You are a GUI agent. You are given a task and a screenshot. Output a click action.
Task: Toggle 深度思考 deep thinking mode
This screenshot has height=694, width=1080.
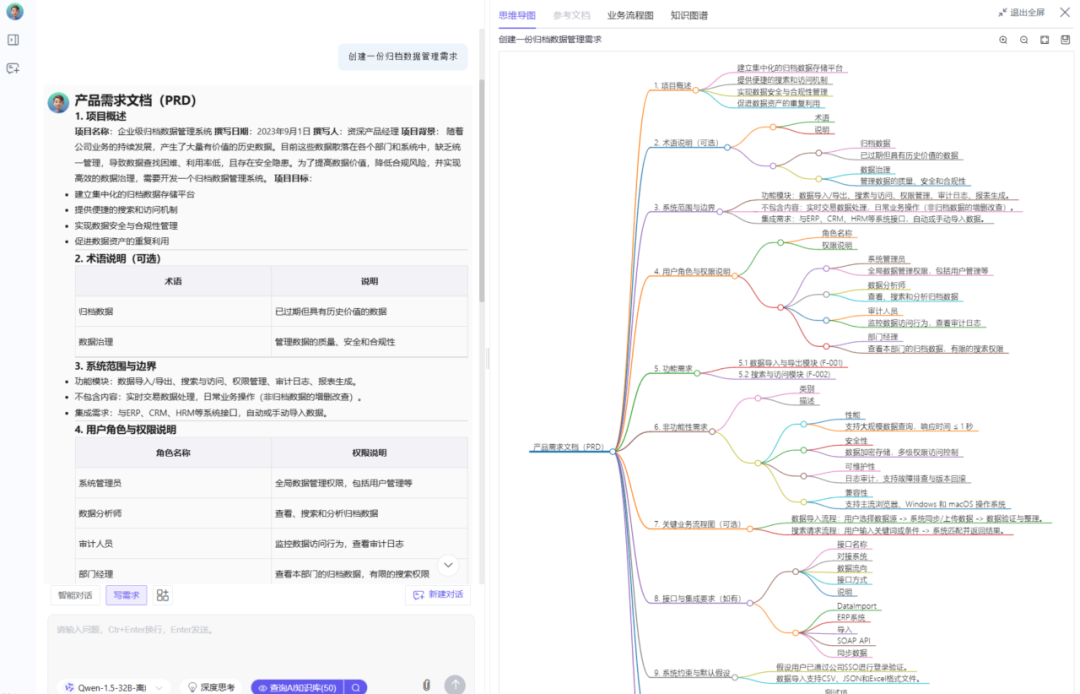pos(211,687)
